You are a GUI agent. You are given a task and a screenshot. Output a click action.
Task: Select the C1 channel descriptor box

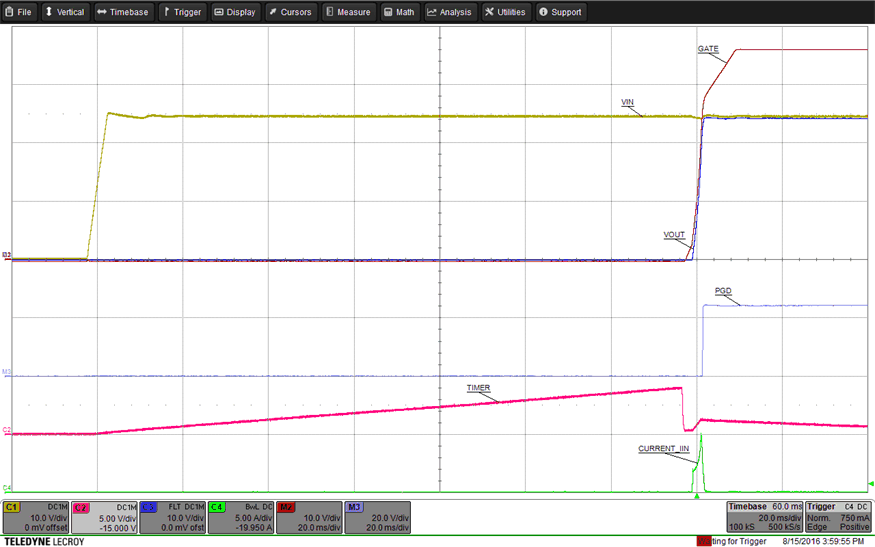(35, 518)
